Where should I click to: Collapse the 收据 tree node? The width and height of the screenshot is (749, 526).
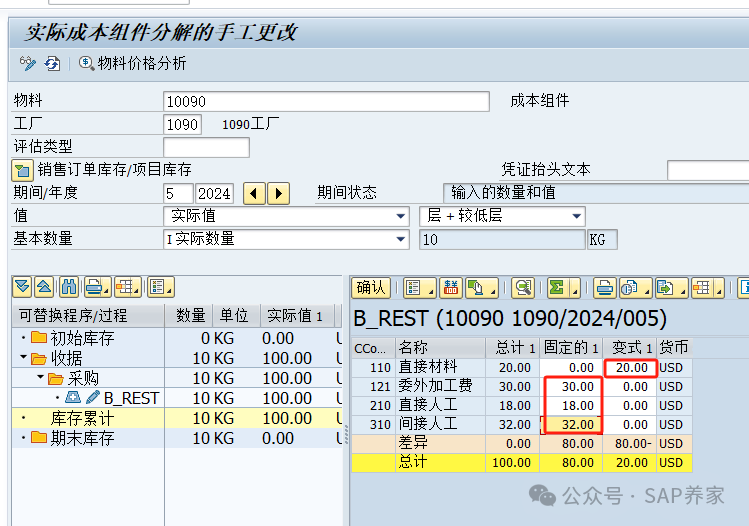tap(23, 357)
